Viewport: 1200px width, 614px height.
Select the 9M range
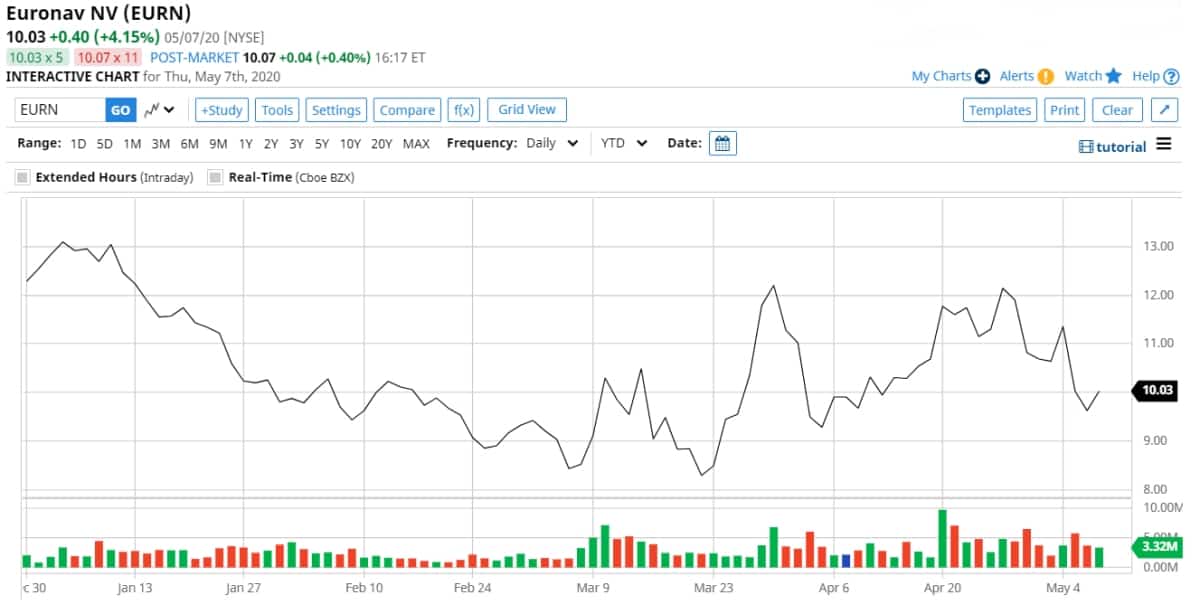point(218,144)
